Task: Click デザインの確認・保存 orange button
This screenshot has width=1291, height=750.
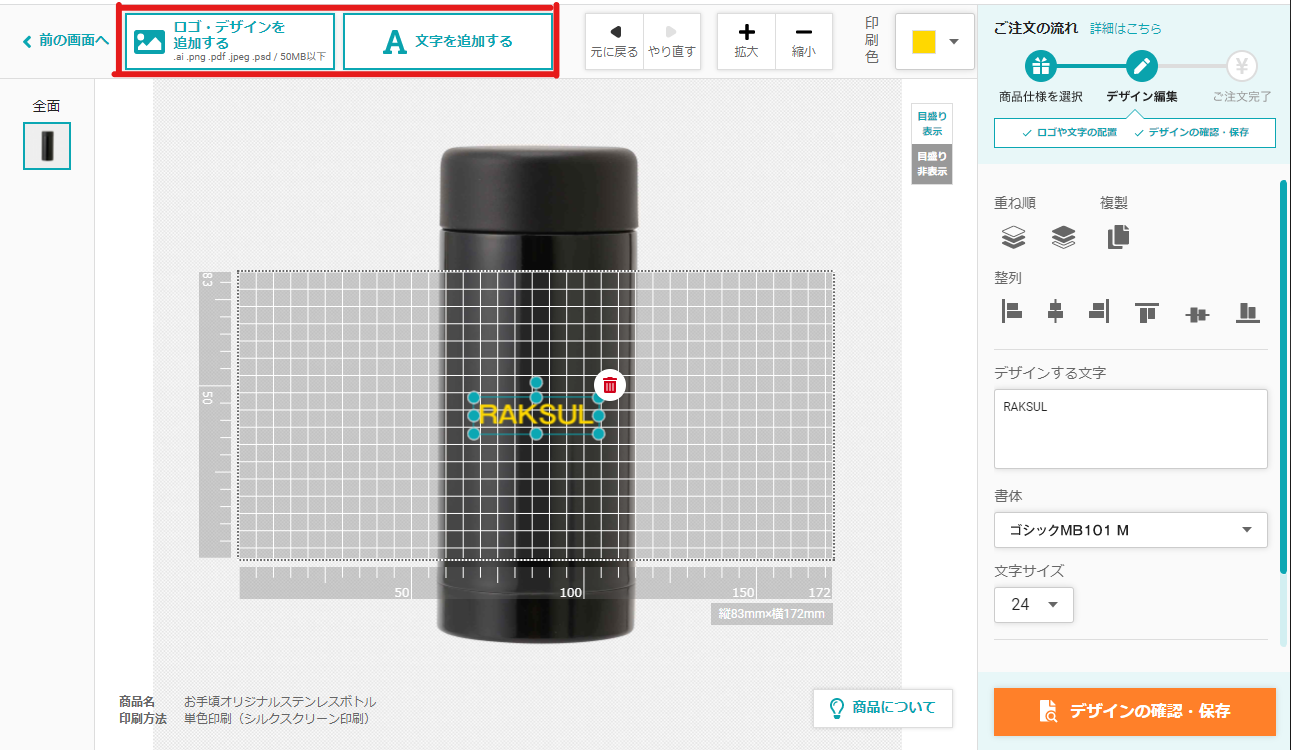Action: [1135, 712]
